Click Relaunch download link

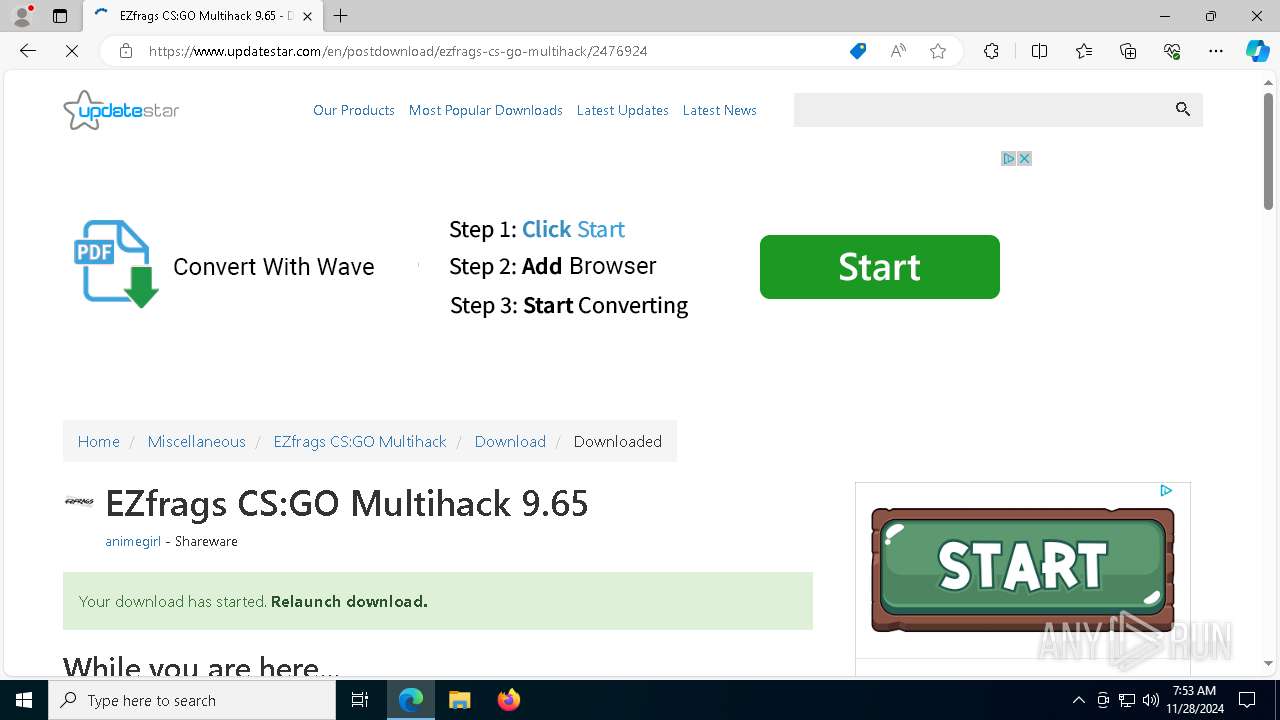(x=349, y=601)
